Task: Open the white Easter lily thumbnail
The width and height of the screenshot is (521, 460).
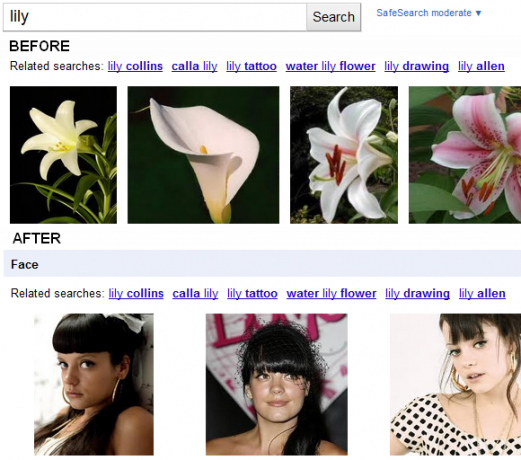Action: 63,155
